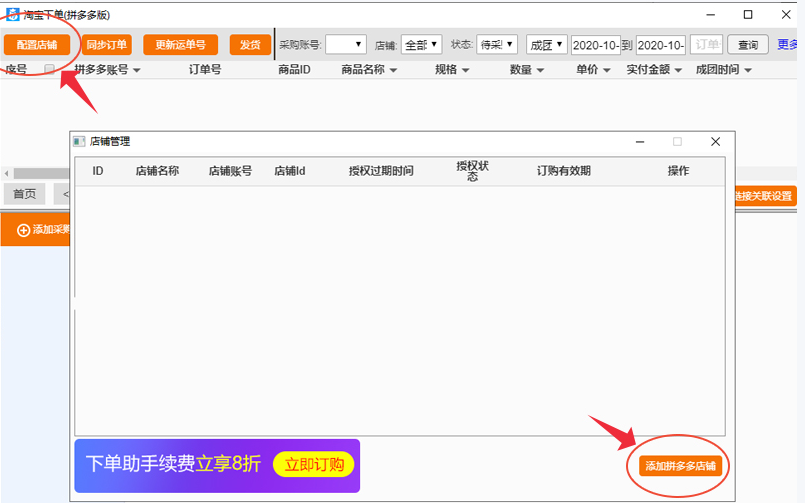Open the 采购账号 dropdown
805x503 pixels.
[346, 45]
